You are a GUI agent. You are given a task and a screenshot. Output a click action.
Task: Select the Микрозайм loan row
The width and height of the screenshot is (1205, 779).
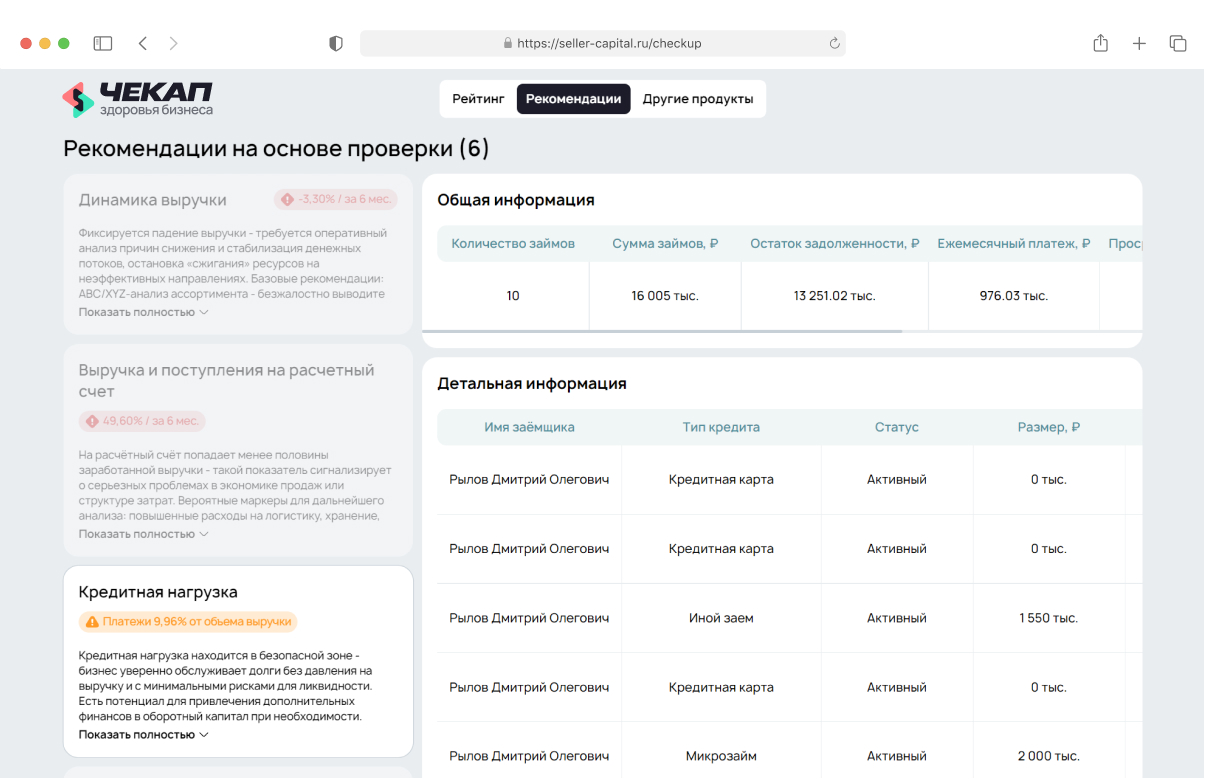point(721,756)
